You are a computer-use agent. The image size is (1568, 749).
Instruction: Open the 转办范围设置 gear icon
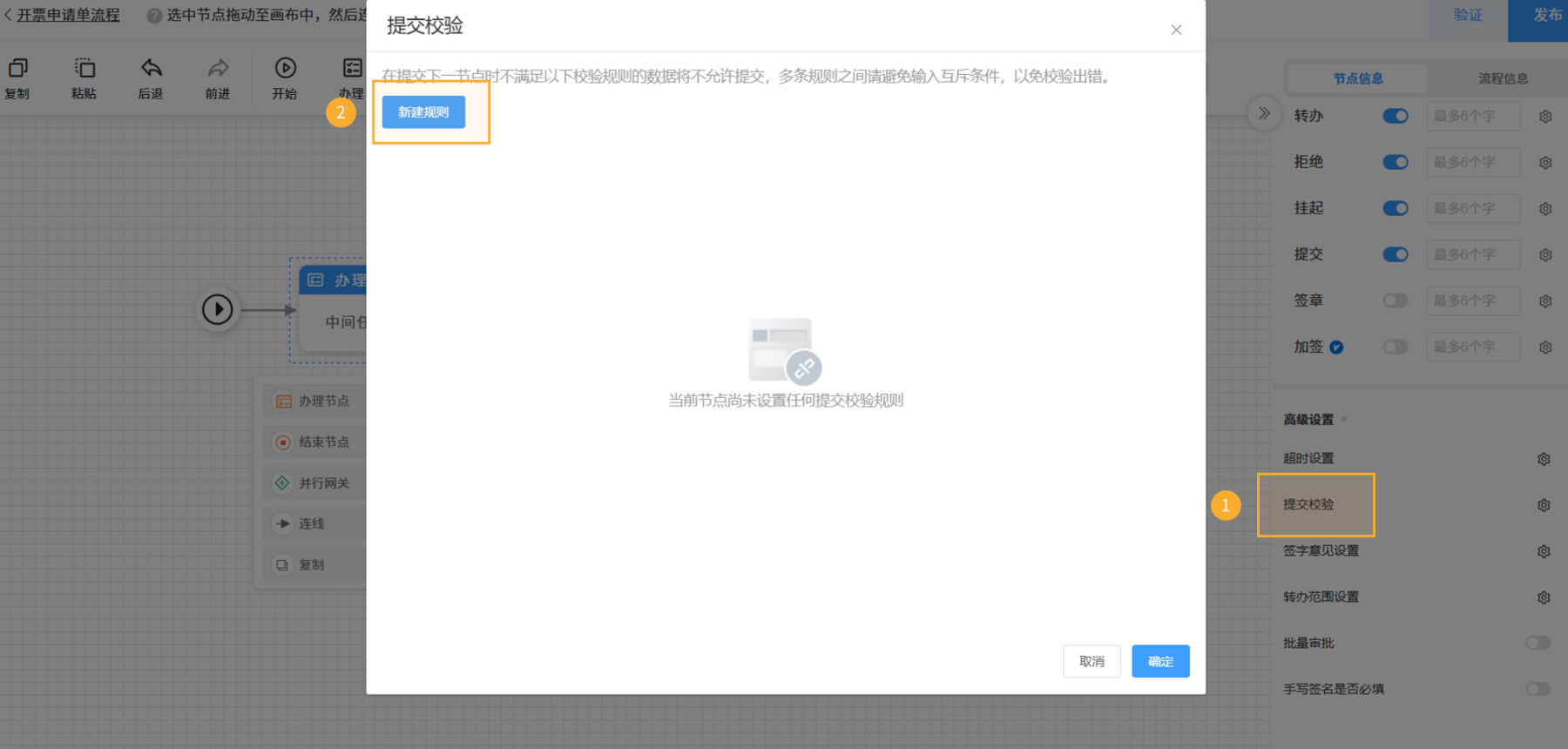(x=1544, y=597)
